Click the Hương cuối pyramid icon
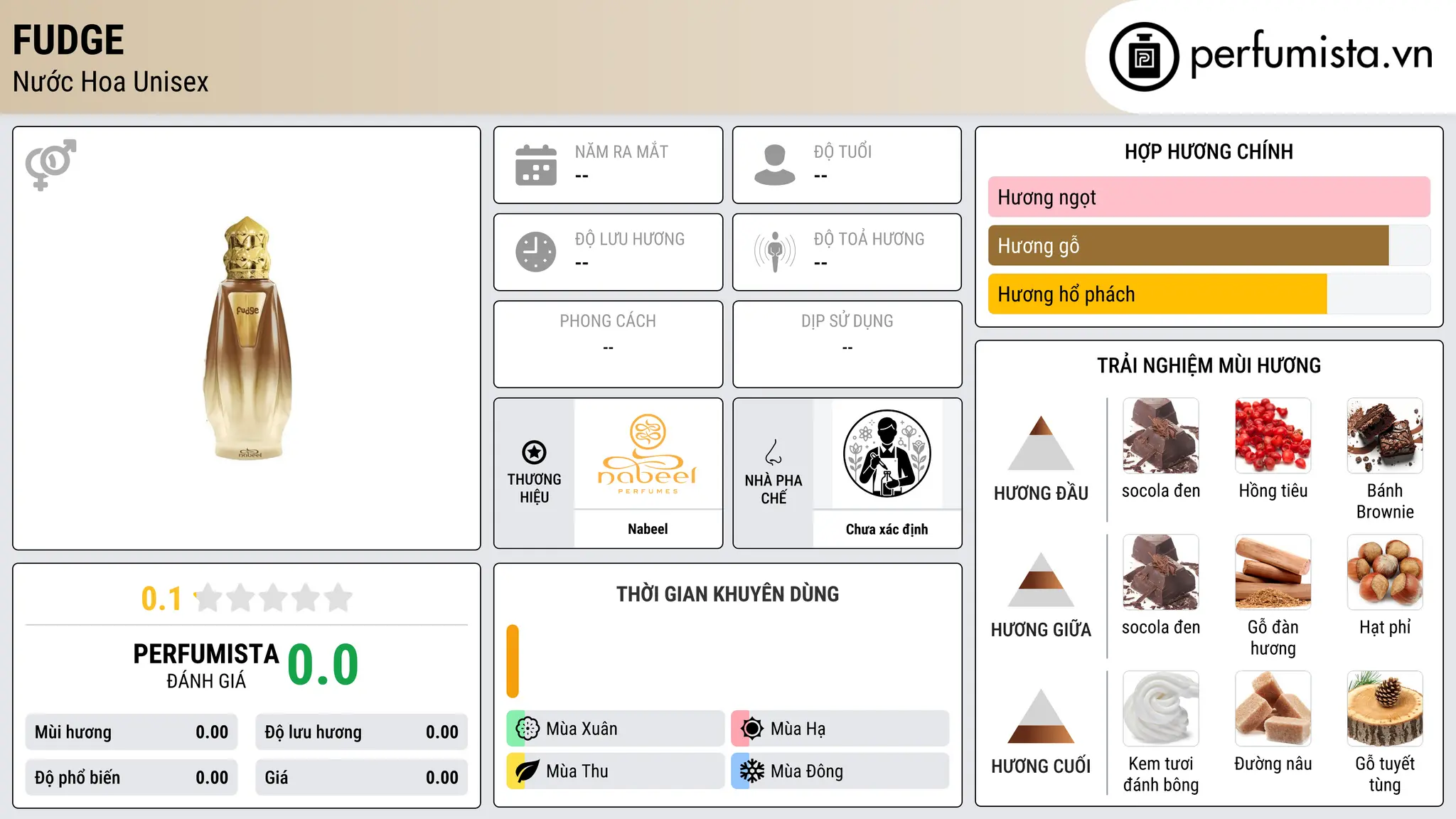 [x=1041, y=716]
